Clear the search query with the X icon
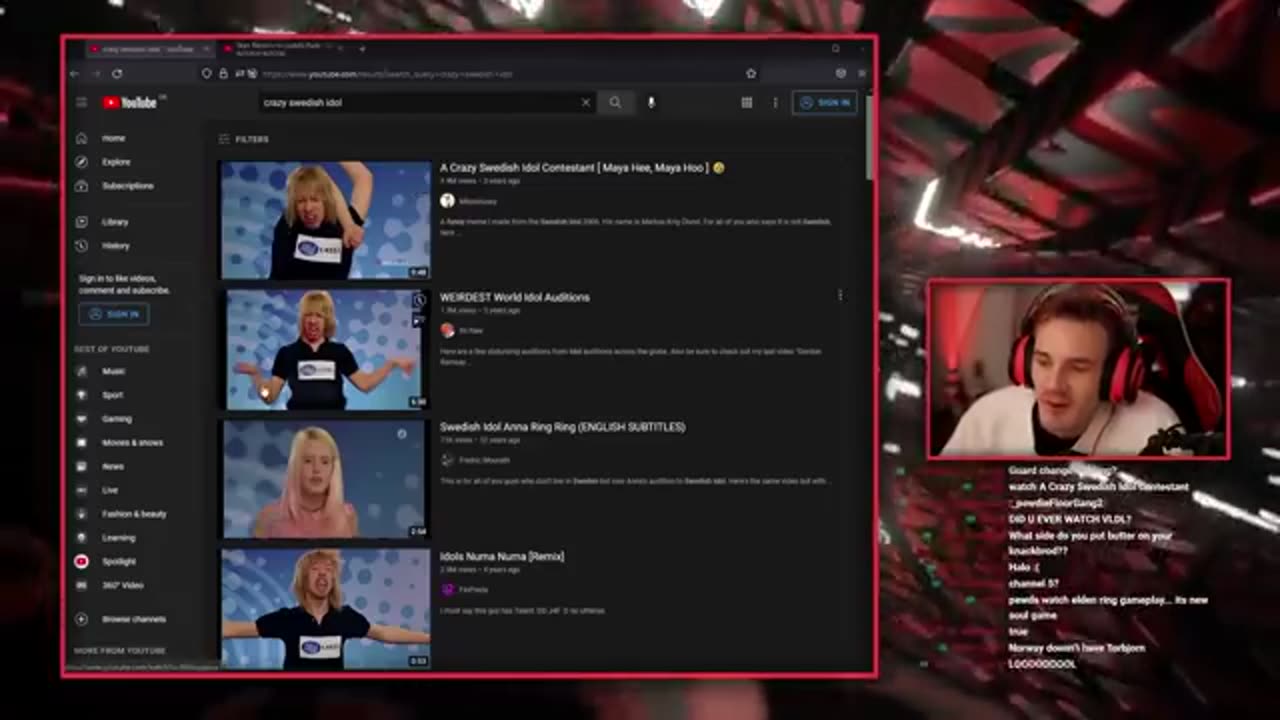 [586, 102]
